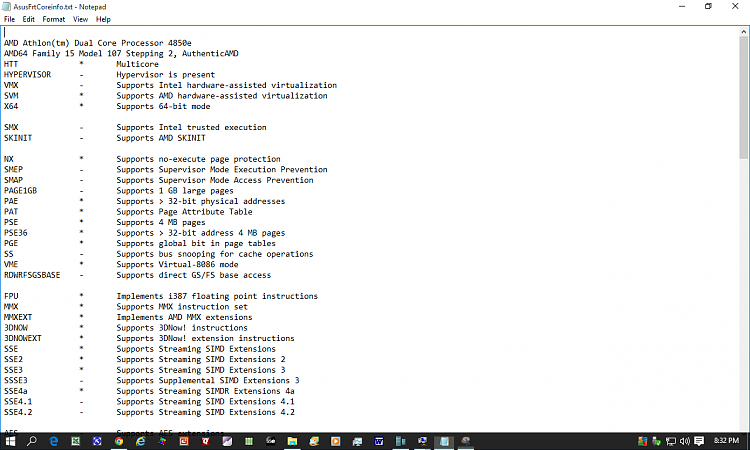750x450 pixels.
Task: Launch Microsoft Edge from the taskbar
Action: (x=54, y=441)
